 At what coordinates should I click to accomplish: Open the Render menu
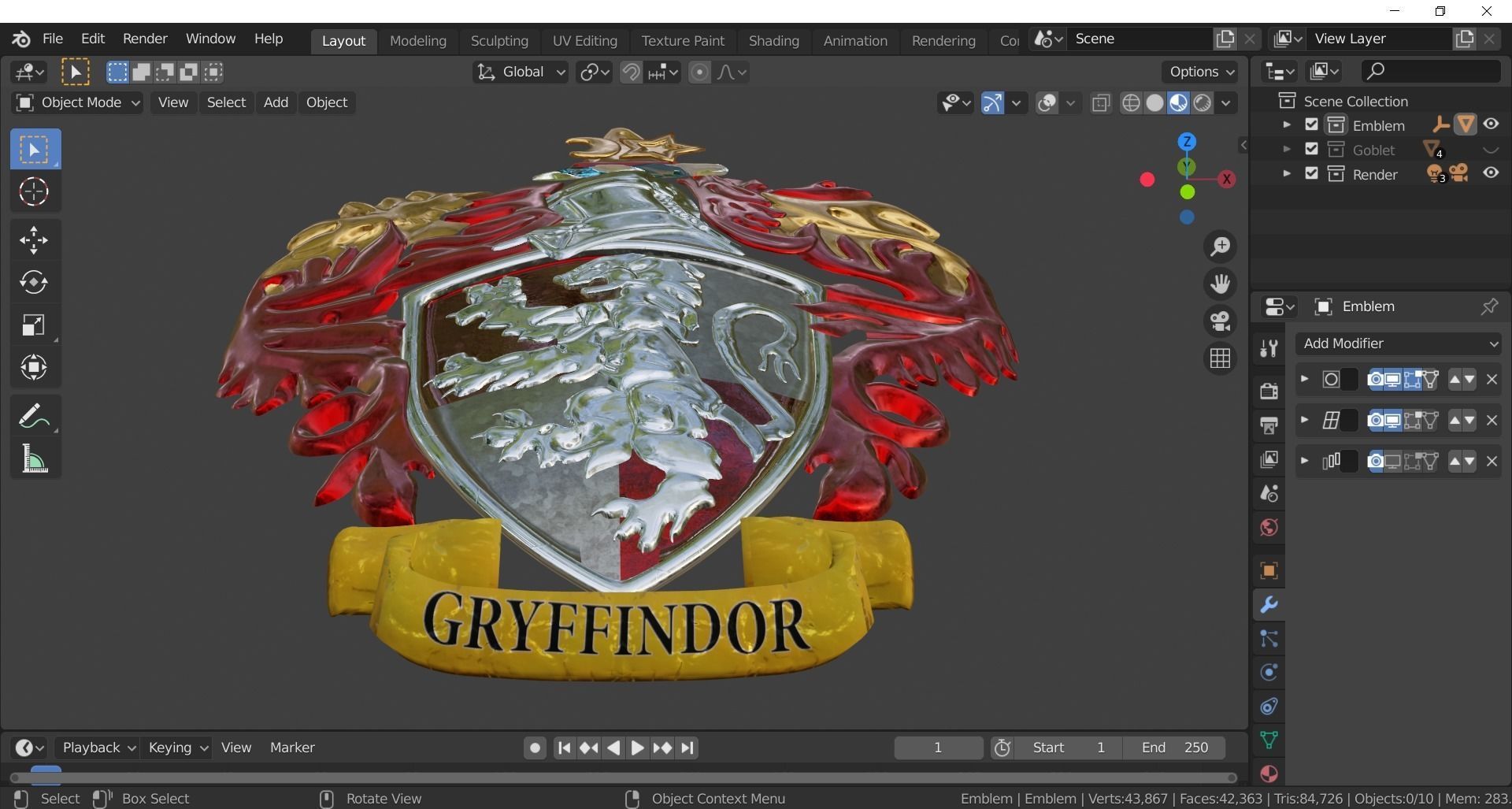[145, 39]
